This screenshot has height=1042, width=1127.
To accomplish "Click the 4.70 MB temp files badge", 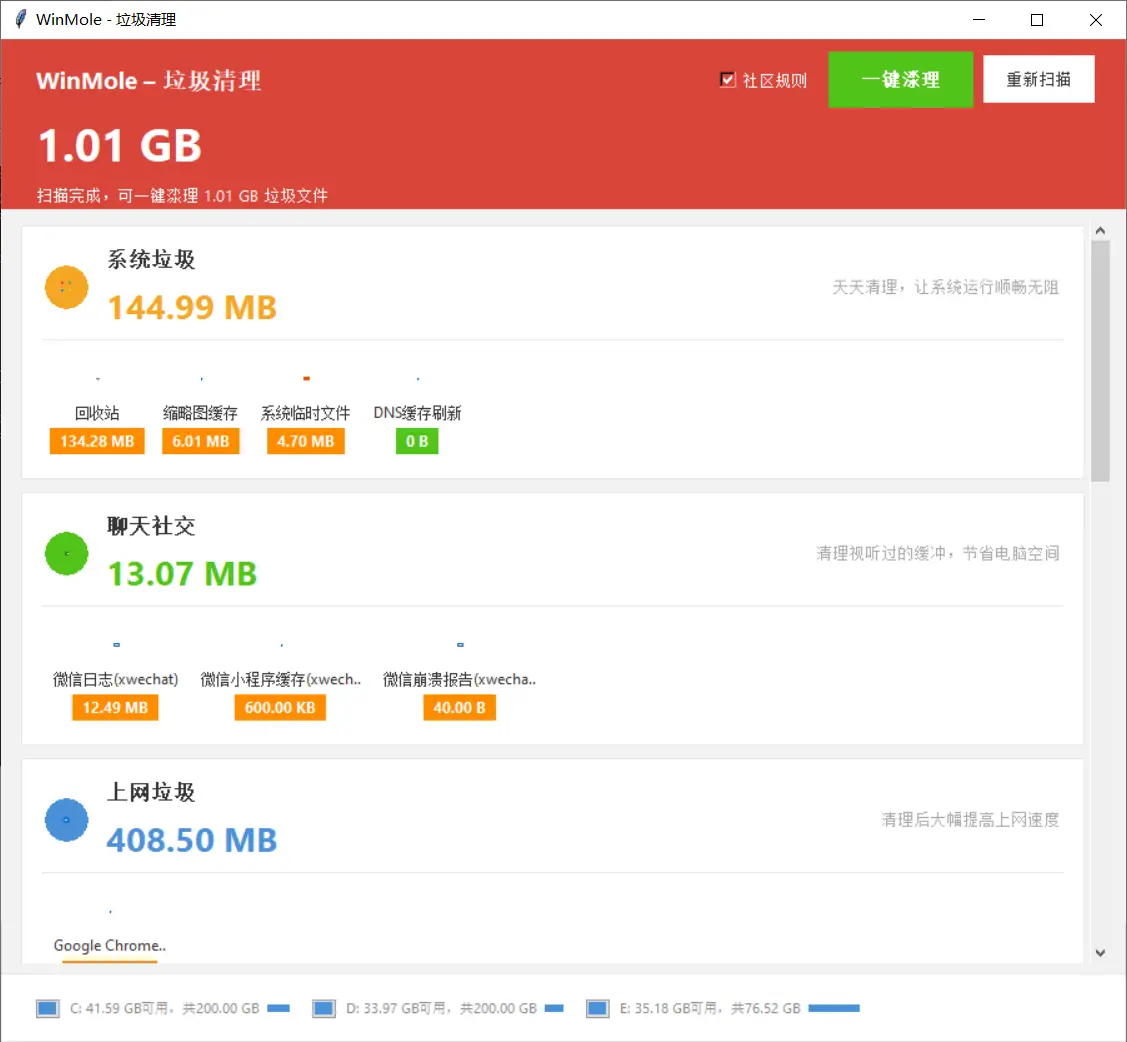I will click(x=305, y=441).
